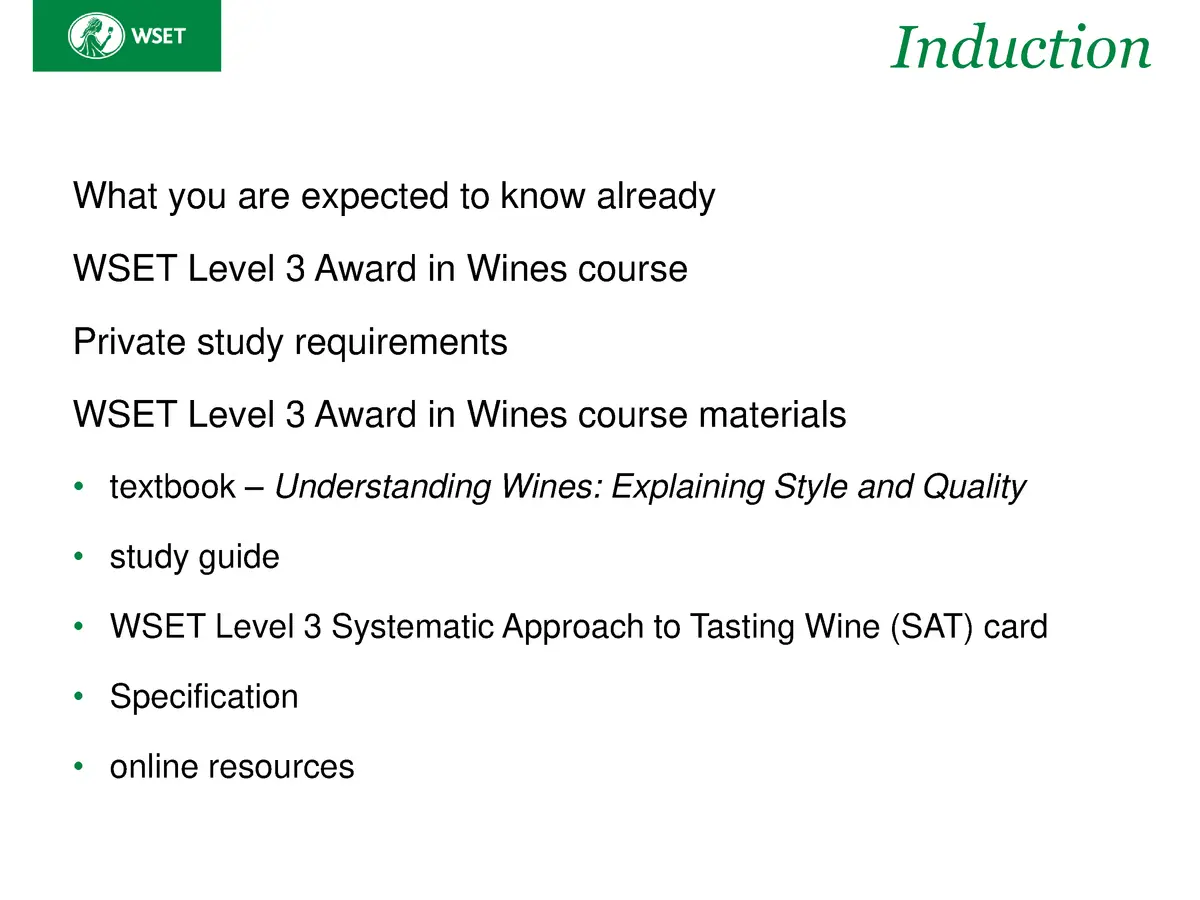Click the green bullet beside 'Specification'
Viewport: 1200px width, 900px height.
click(79, 698)
